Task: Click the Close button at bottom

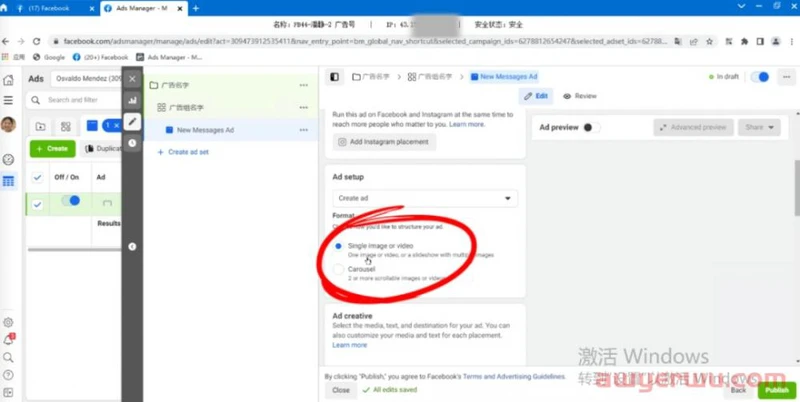Action: click(341, 390)
